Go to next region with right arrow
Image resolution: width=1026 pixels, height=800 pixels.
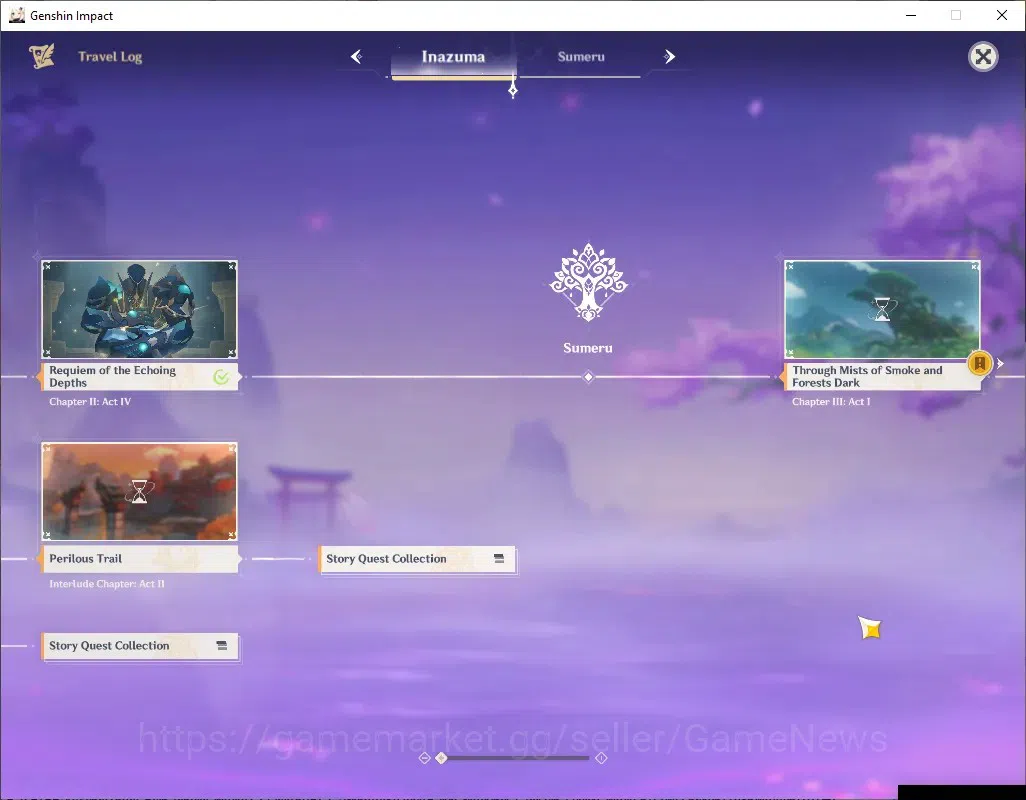[669, 57]
